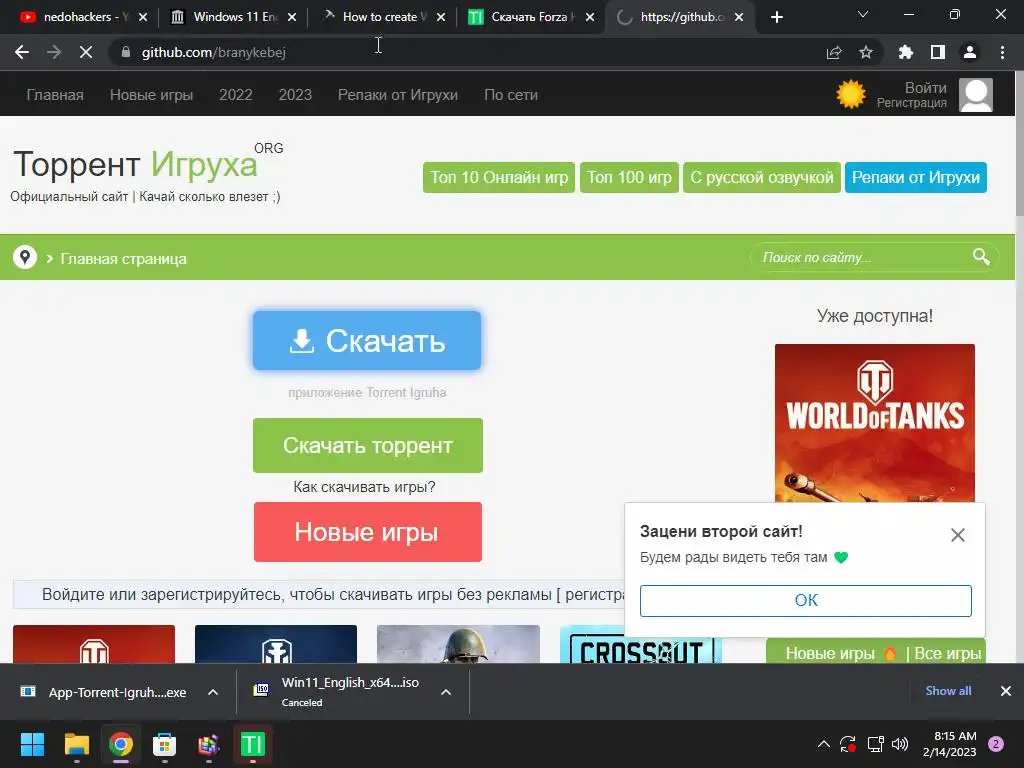Click the Регистрация link
Screen dimensions: 1024x768
[912, 103]
